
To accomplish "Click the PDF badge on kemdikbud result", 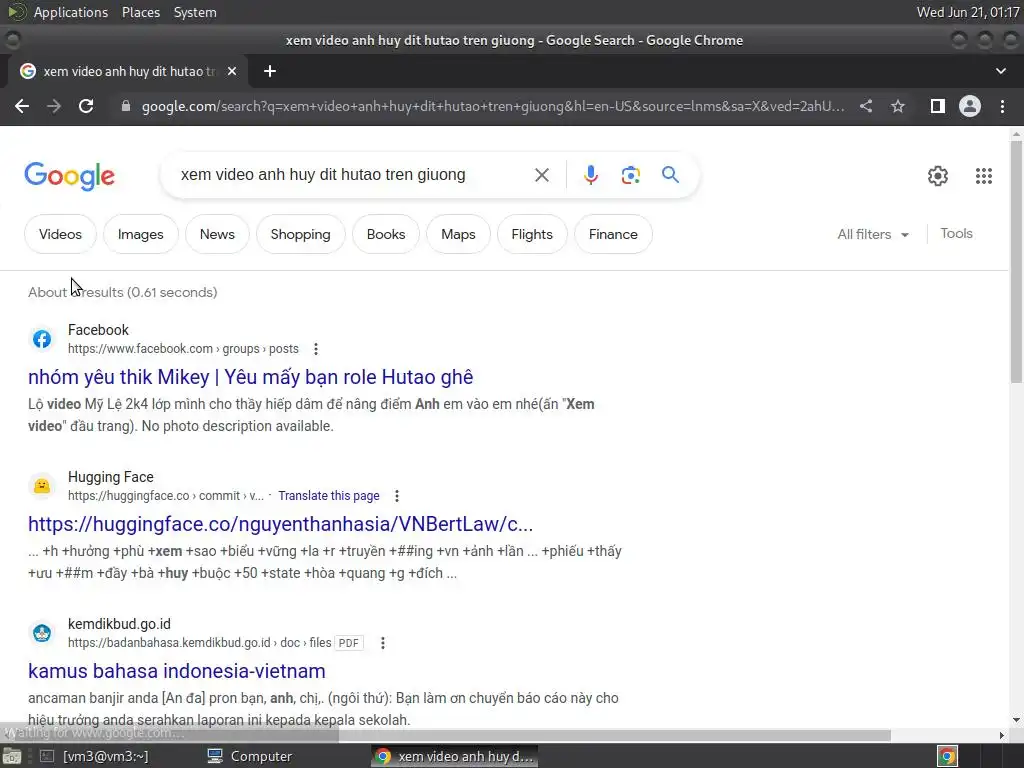I will pyautogui.click(x=349, y=643).
